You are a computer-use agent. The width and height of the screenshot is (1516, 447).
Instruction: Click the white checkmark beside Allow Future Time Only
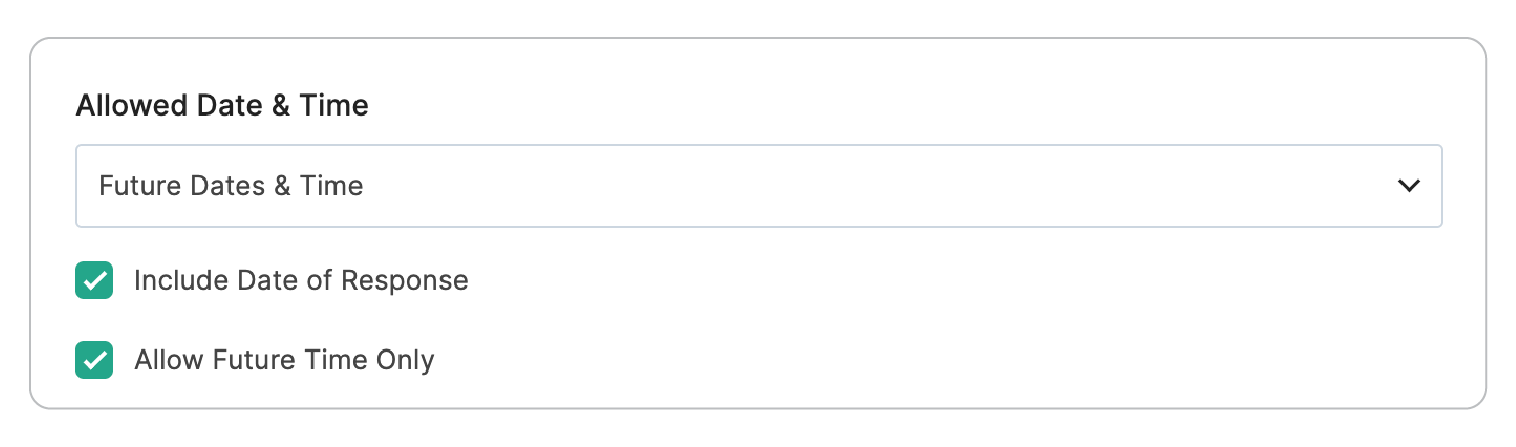[x=94, y=361]
